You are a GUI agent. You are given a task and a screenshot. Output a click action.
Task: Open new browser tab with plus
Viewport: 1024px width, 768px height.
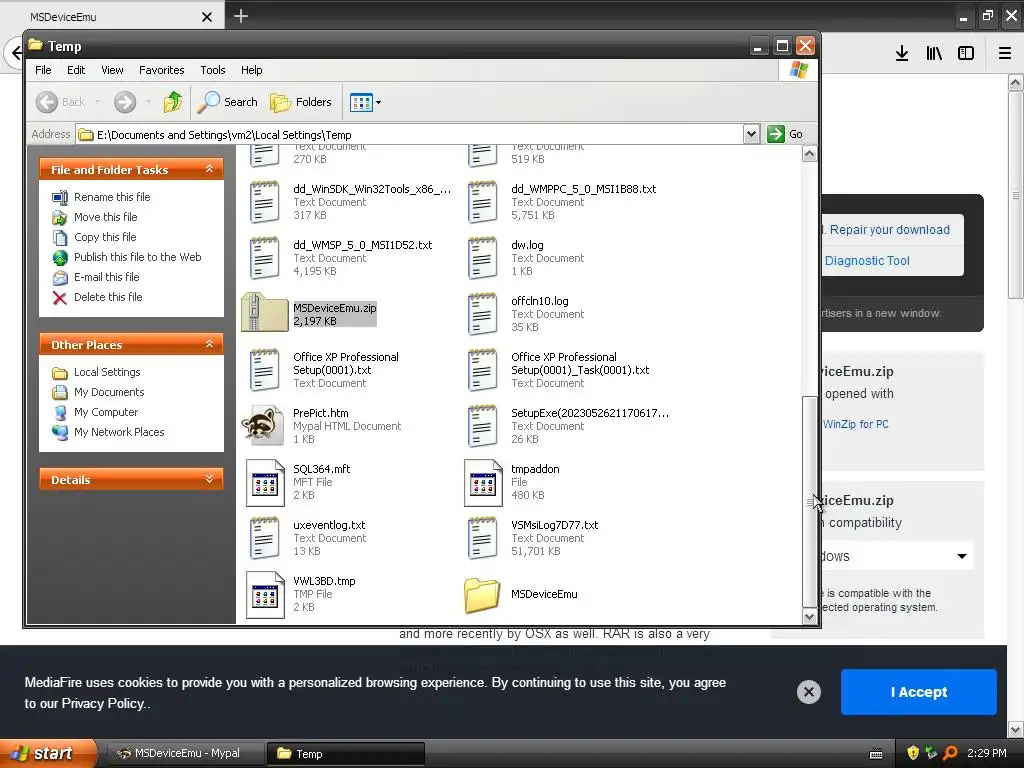coord(240,16)
